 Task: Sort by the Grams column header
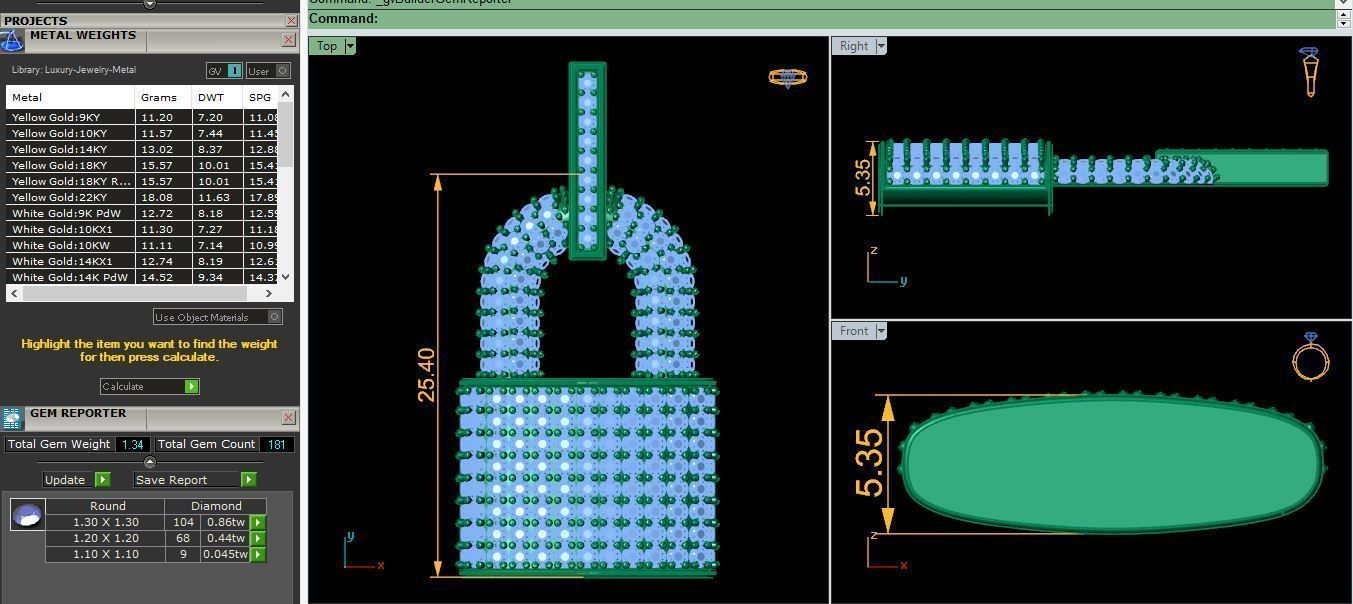(x=163, y=97)
